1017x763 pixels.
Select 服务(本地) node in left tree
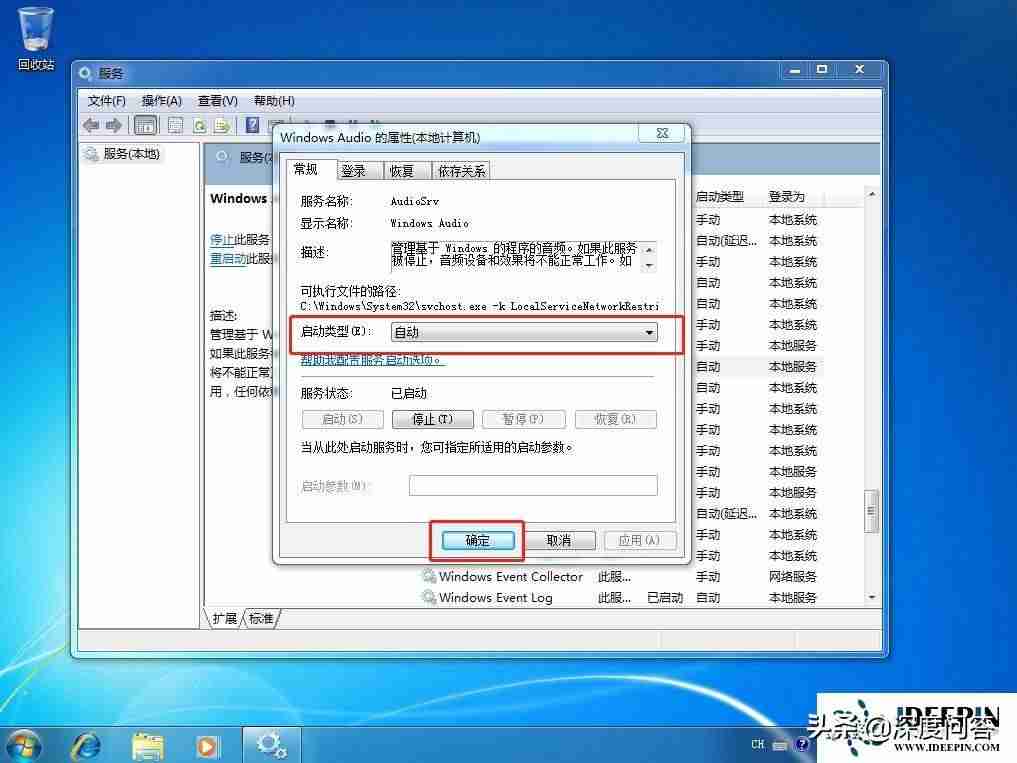(x=131, y=154)
